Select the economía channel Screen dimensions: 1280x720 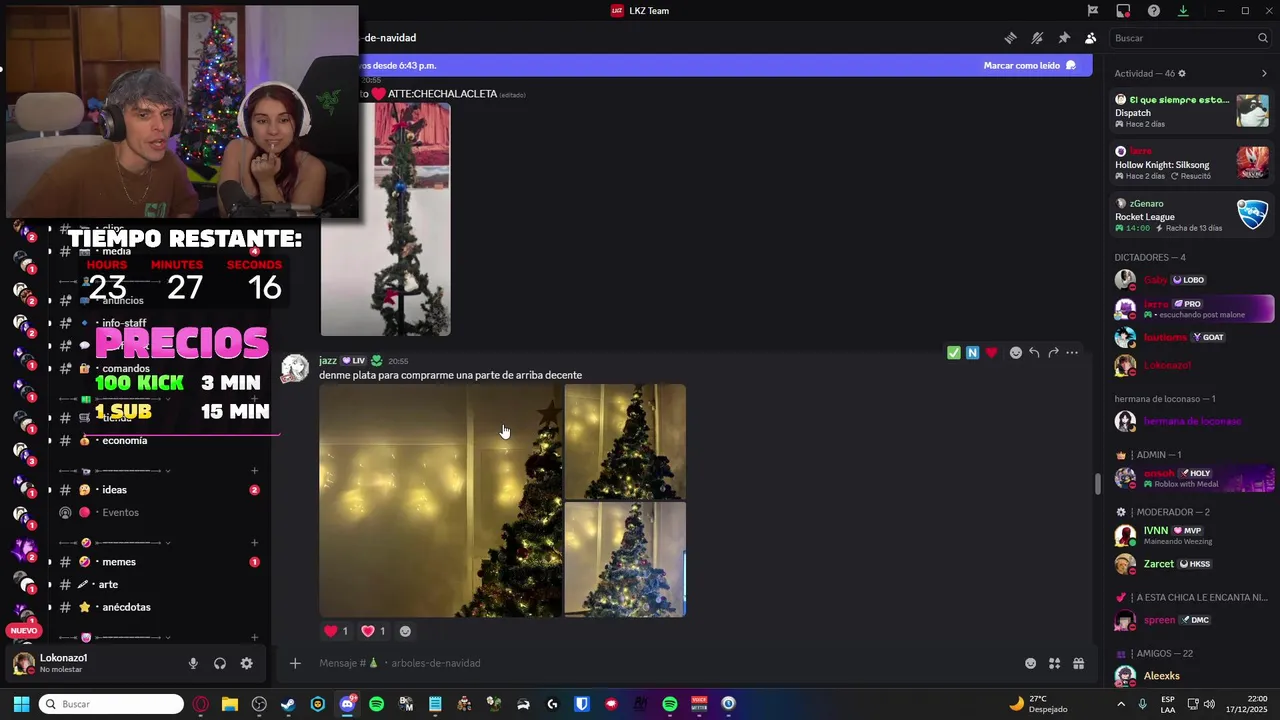(159, 441)
